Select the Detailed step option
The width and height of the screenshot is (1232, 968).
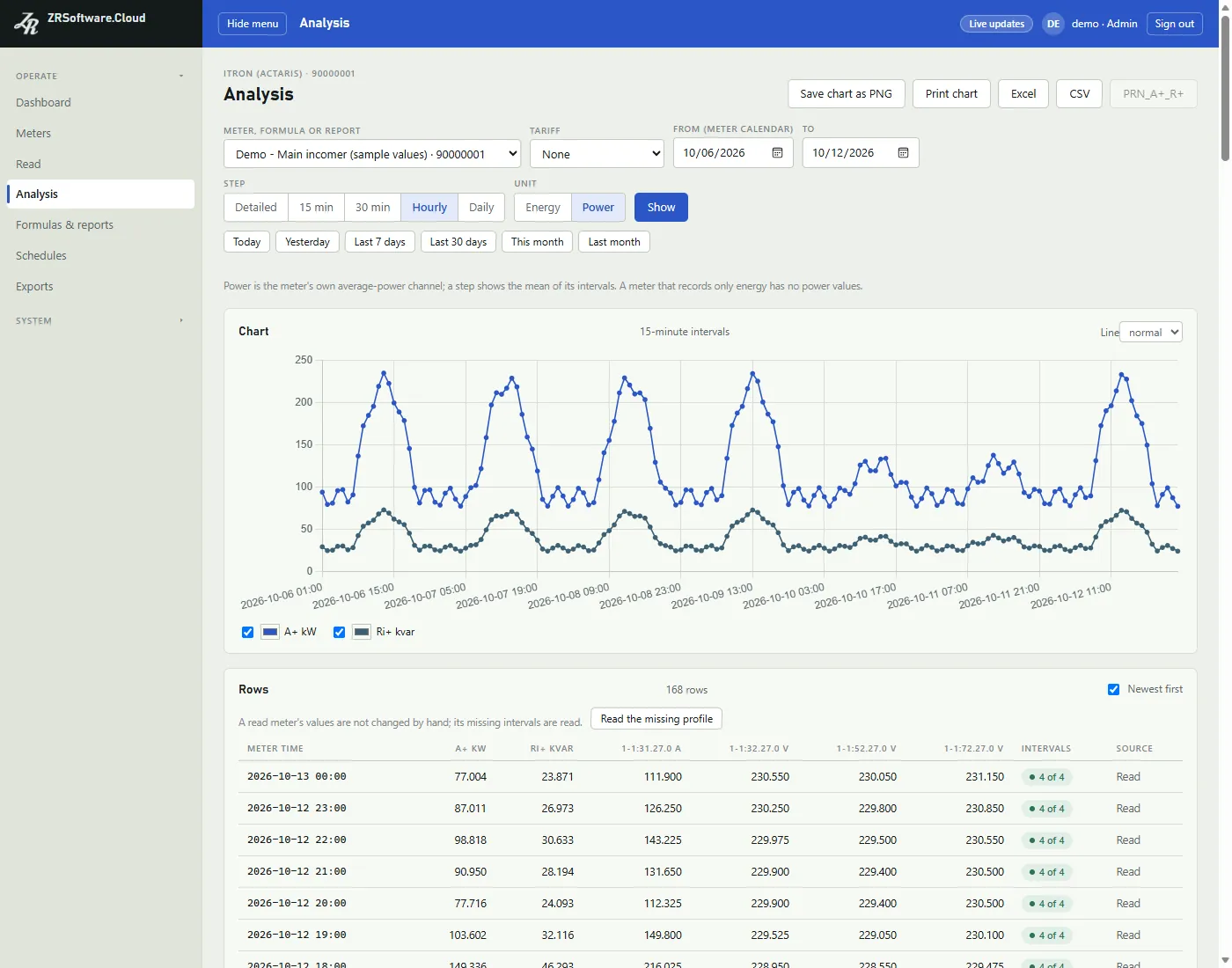click(256, 208)
